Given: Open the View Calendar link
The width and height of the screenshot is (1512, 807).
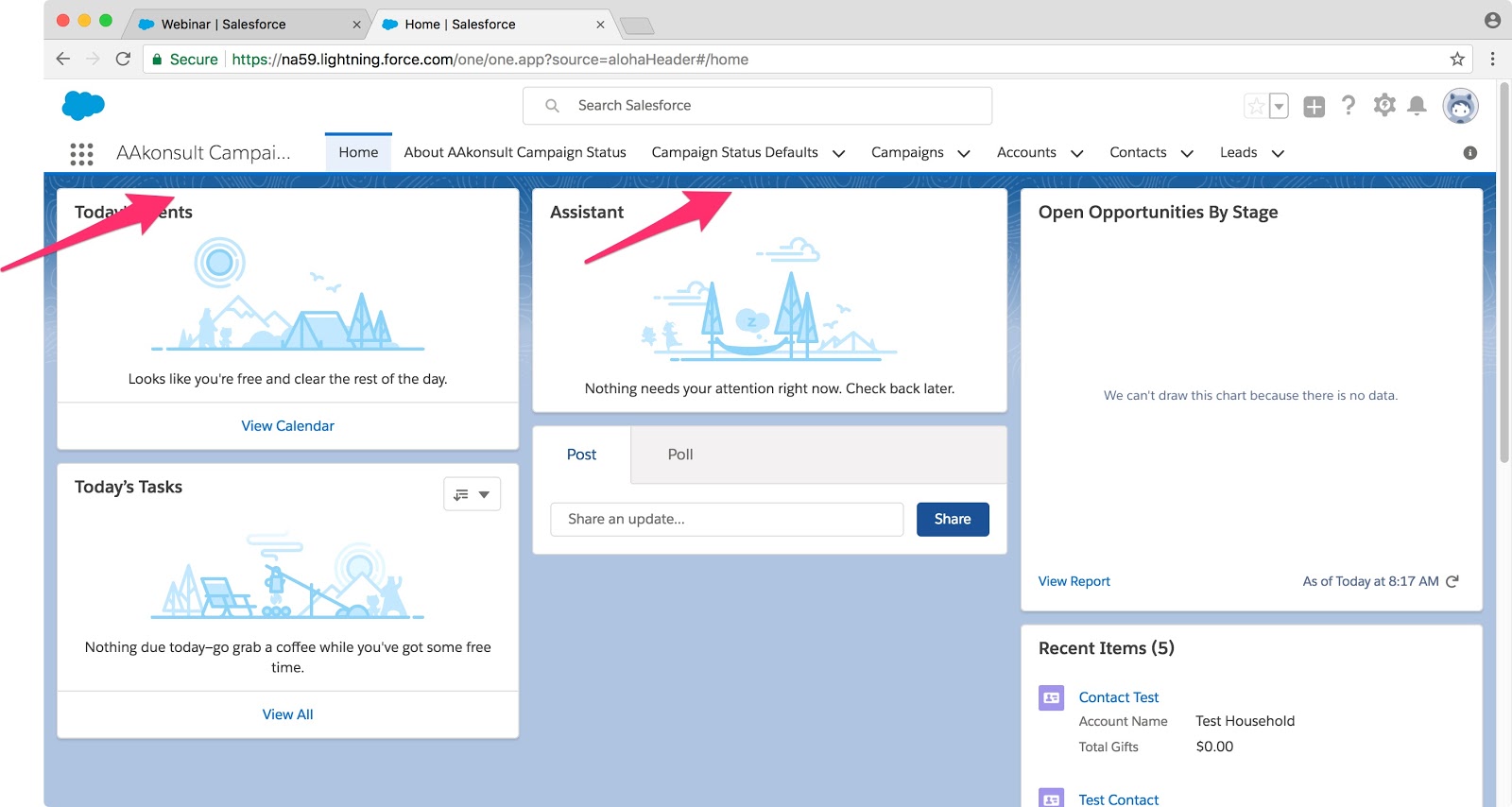Looking at the screenshot, I should coord(287,426).
